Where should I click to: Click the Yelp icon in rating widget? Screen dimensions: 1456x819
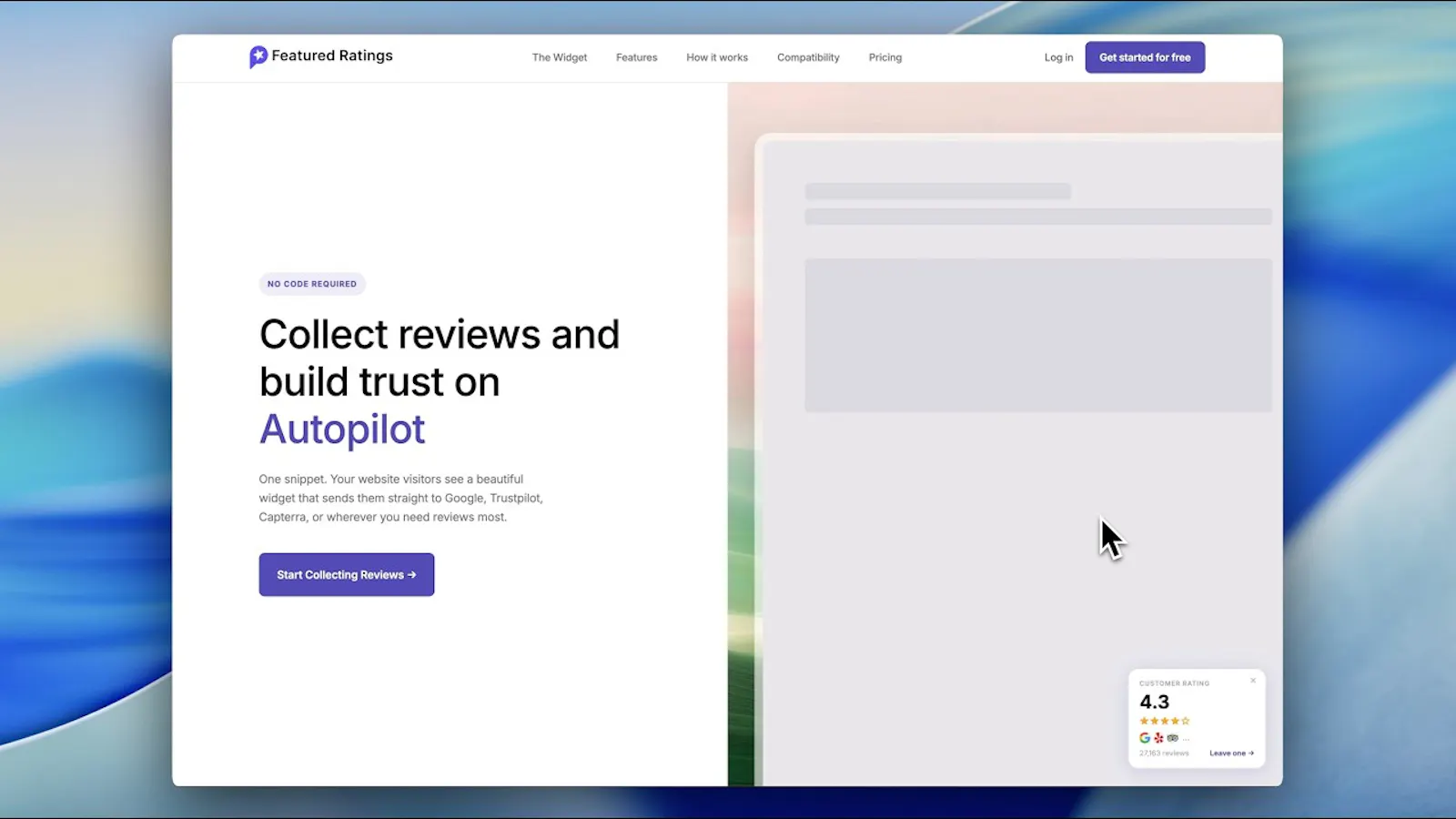[1158, 738]
